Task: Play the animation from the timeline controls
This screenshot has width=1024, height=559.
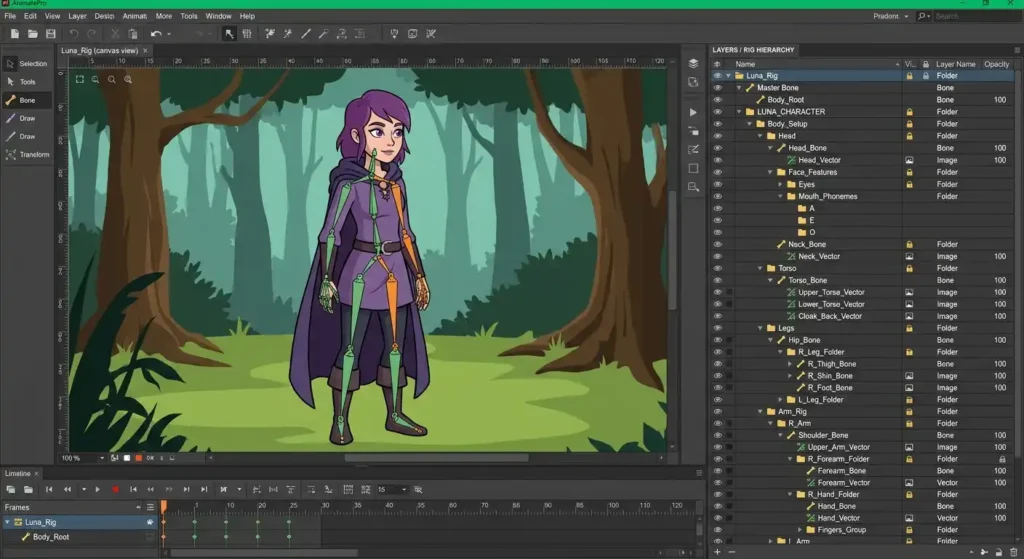Action: point(98,489)
